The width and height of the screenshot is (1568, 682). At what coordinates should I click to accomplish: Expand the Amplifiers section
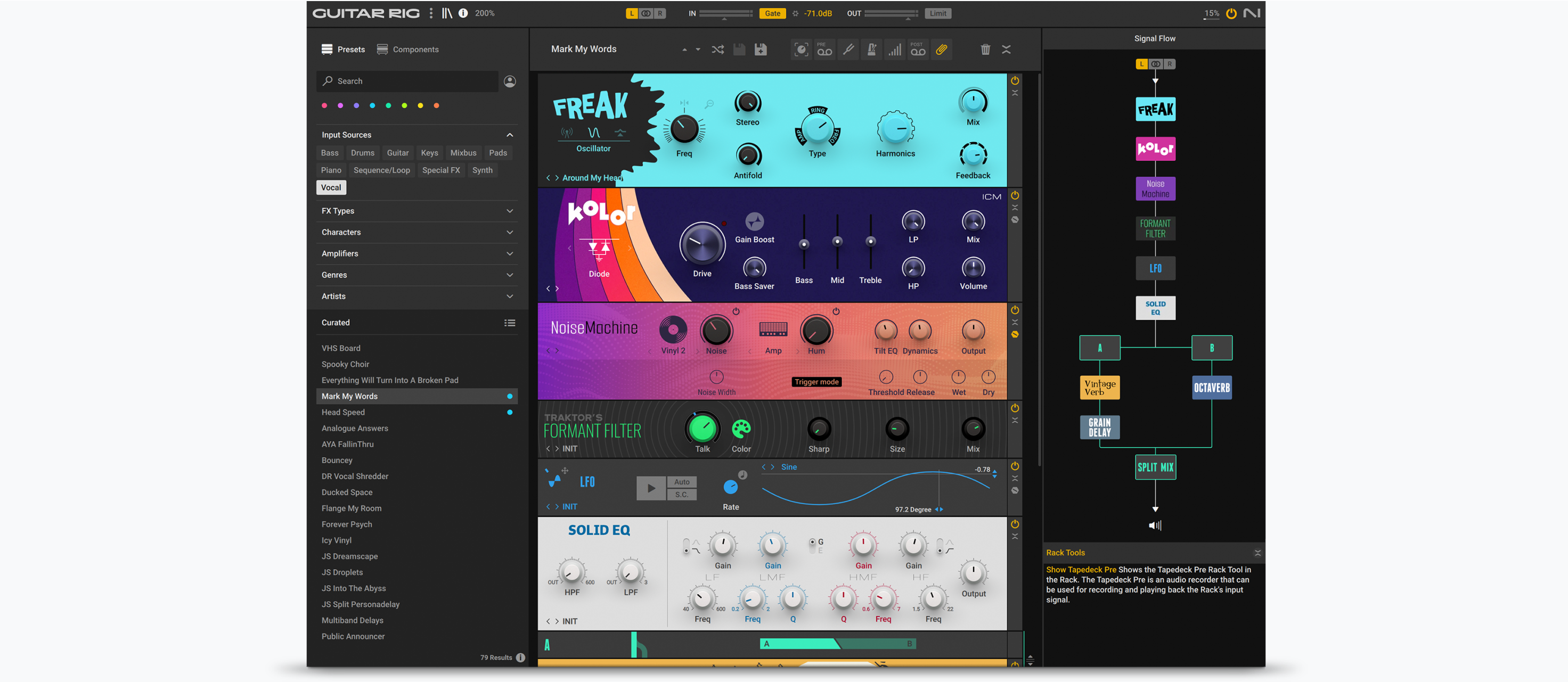510,254
